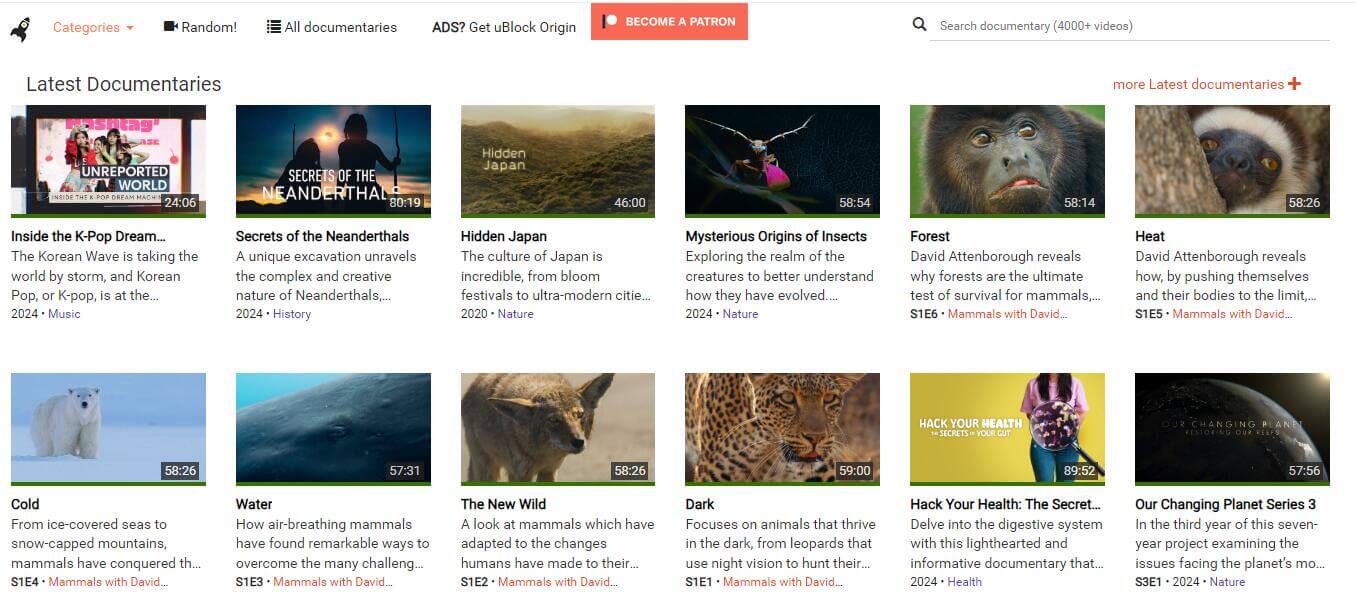Click the Random! camera icon
This screenshot has height=593, width=1356.
pos(170,27)
